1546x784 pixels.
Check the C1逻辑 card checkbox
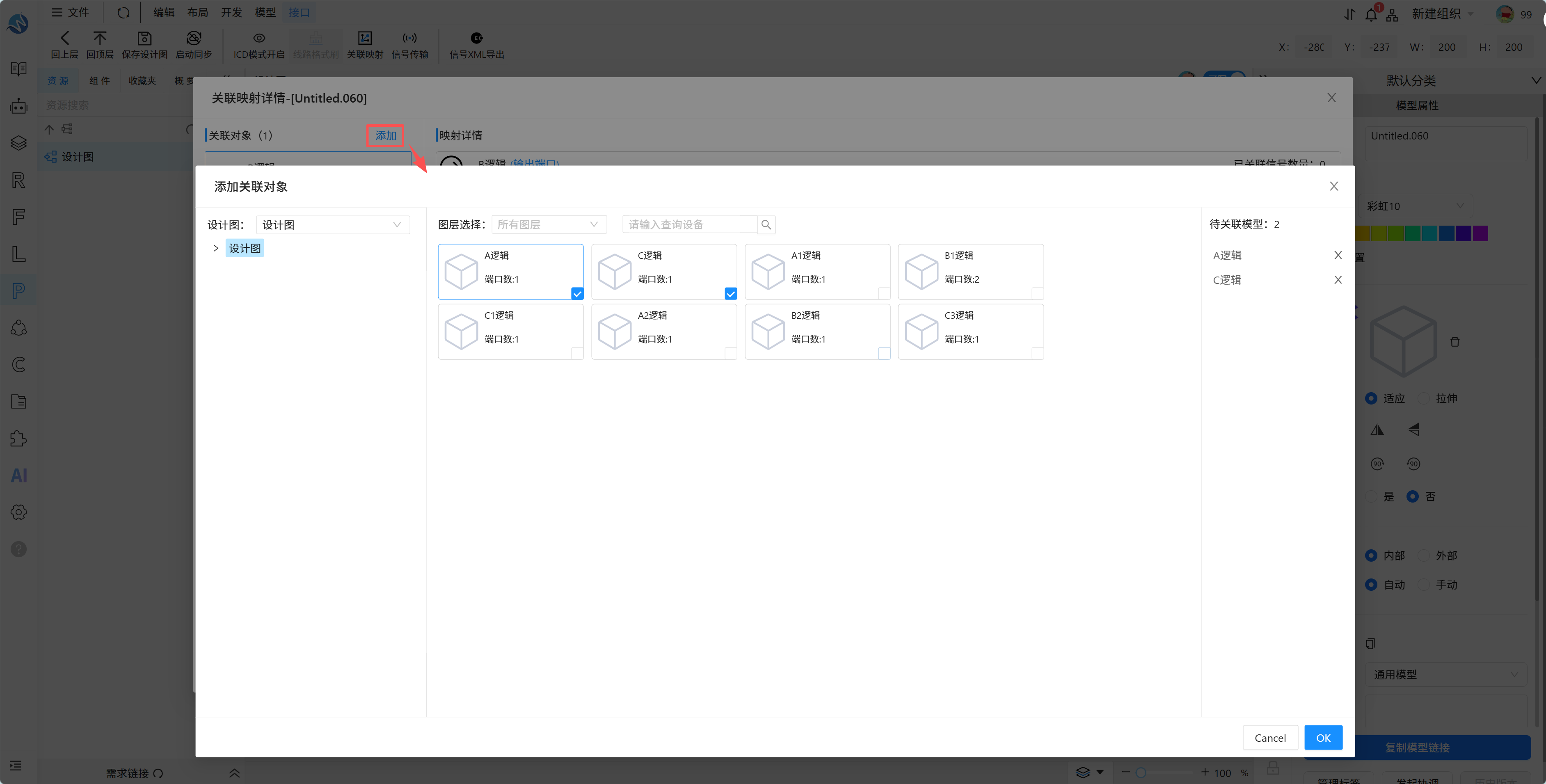coord(577,354)
